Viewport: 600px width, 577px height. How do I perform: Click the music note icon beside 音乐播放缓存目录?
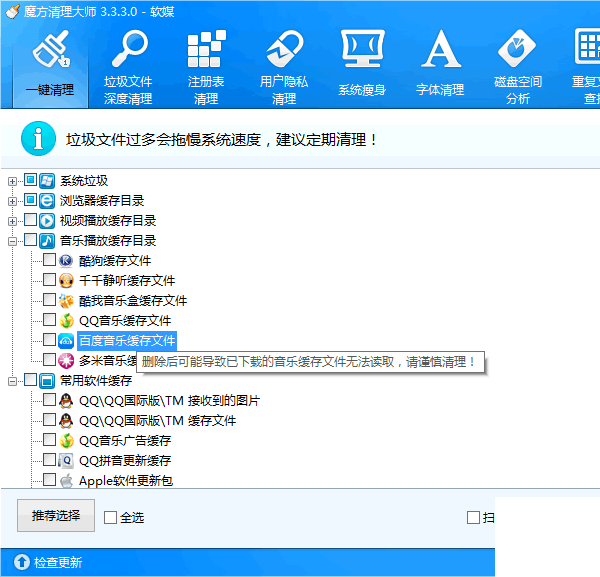(47, 241)
